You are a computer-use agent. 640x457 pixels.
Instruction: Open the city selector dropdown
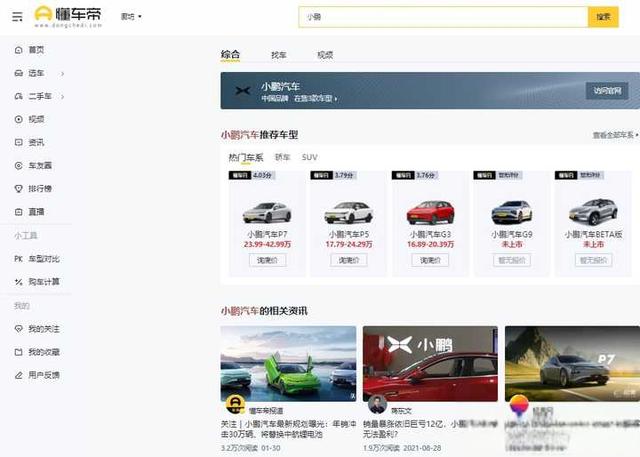(131, 16)
